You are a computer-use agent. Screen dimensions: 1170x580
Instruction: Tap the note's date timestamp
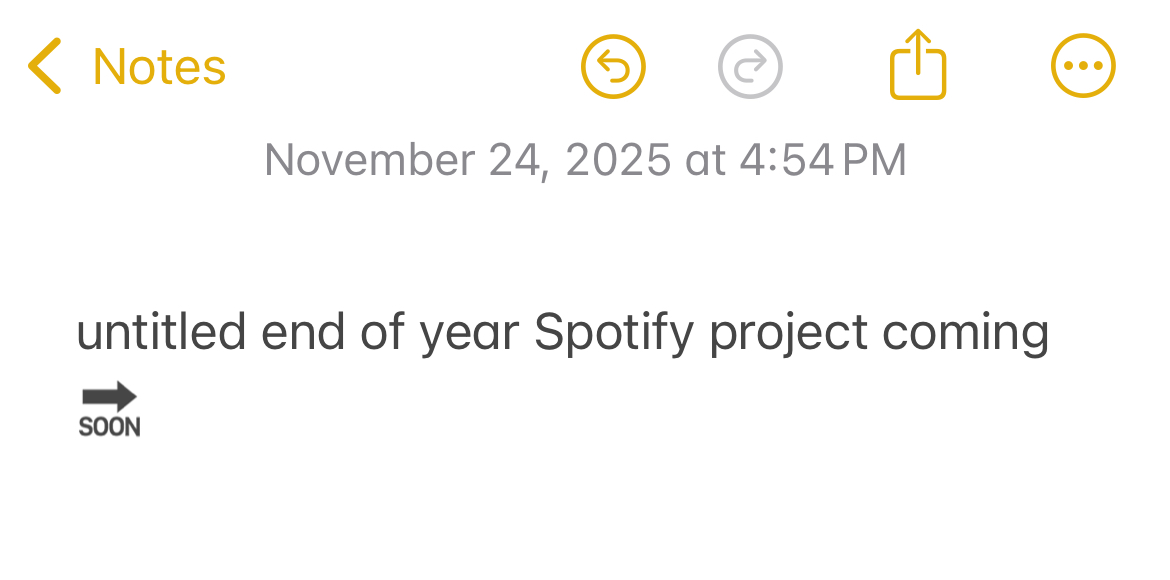585,160
